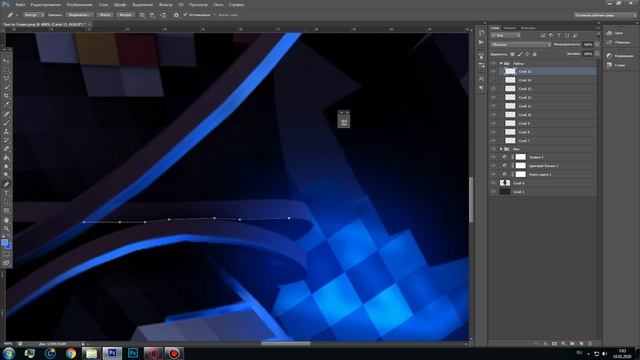
Task: Select the Path Selection tool
Action: point(6,202)
